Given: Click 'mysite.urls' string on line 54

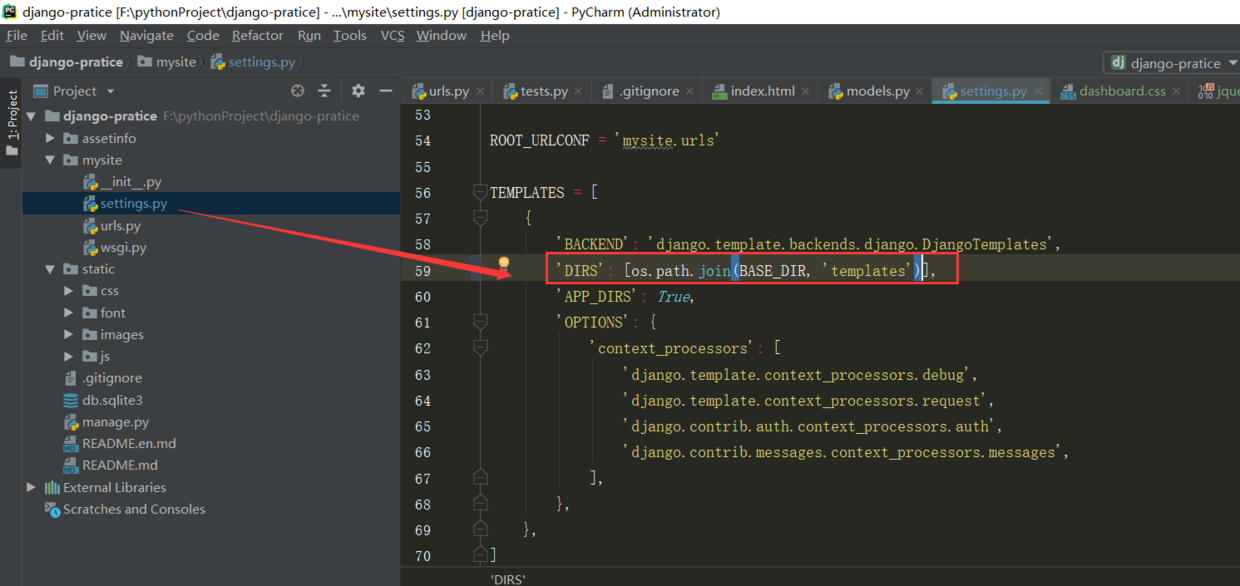Looking at the screenshot, I should (667, 141).
